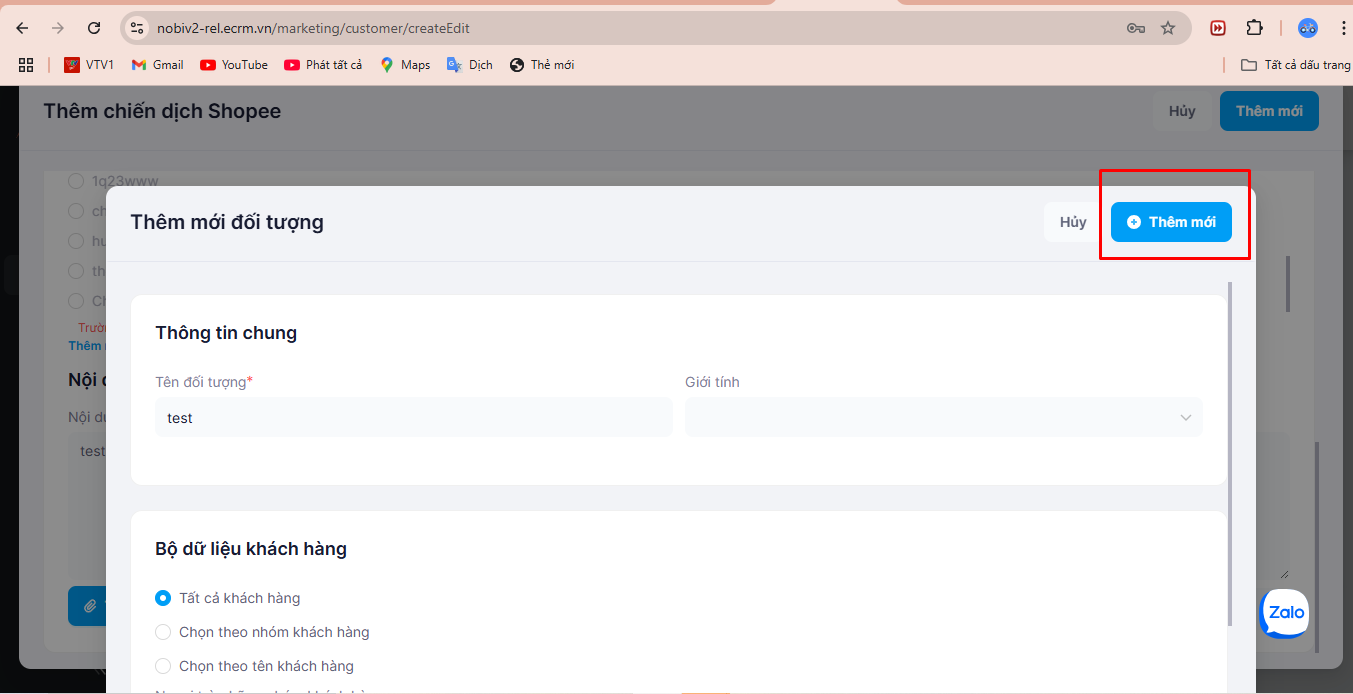1353x694 pixels.
Task: Bookmark this page with the star icon
Action: [1168, 28]
